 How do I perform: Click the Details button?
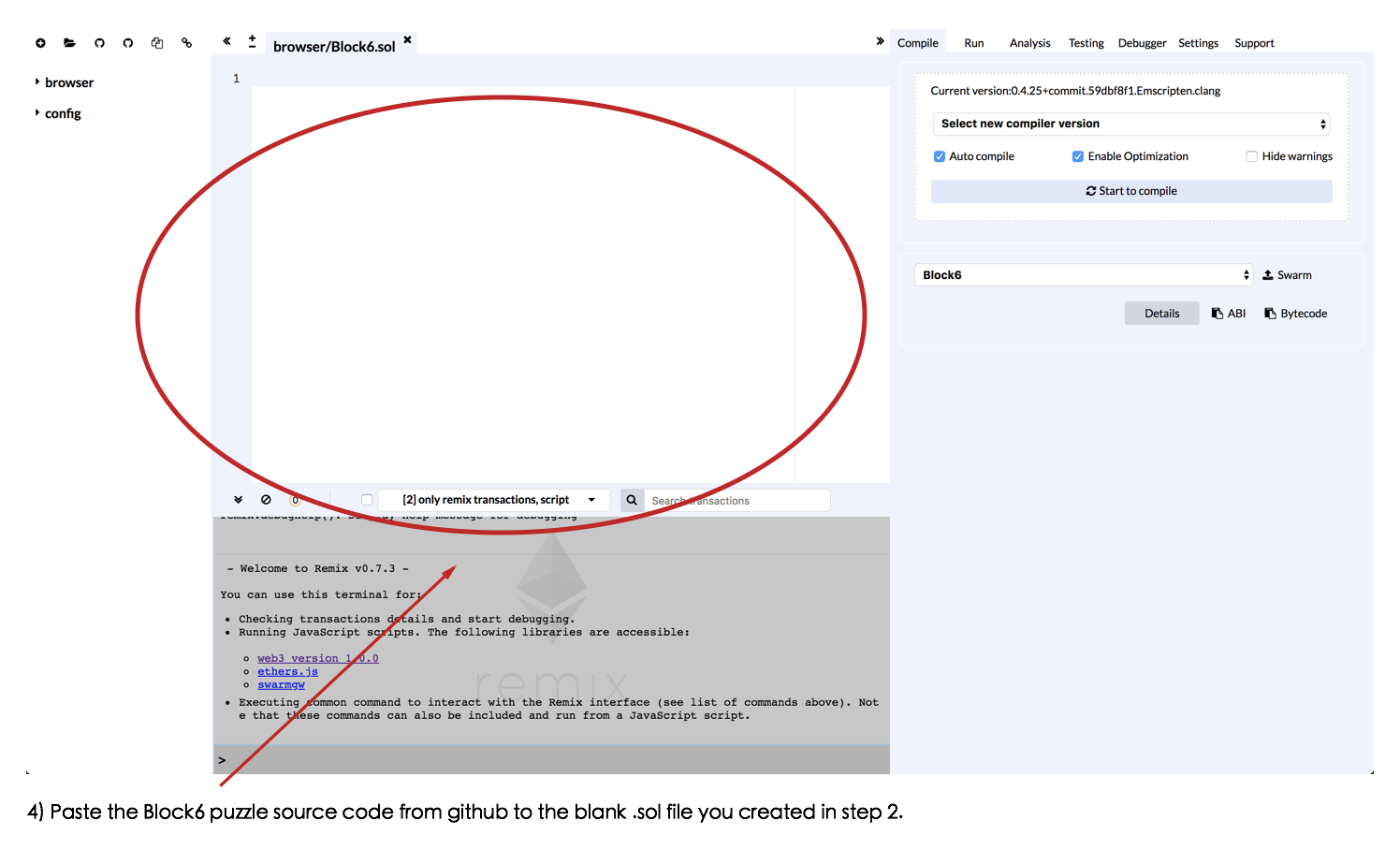1162,314
